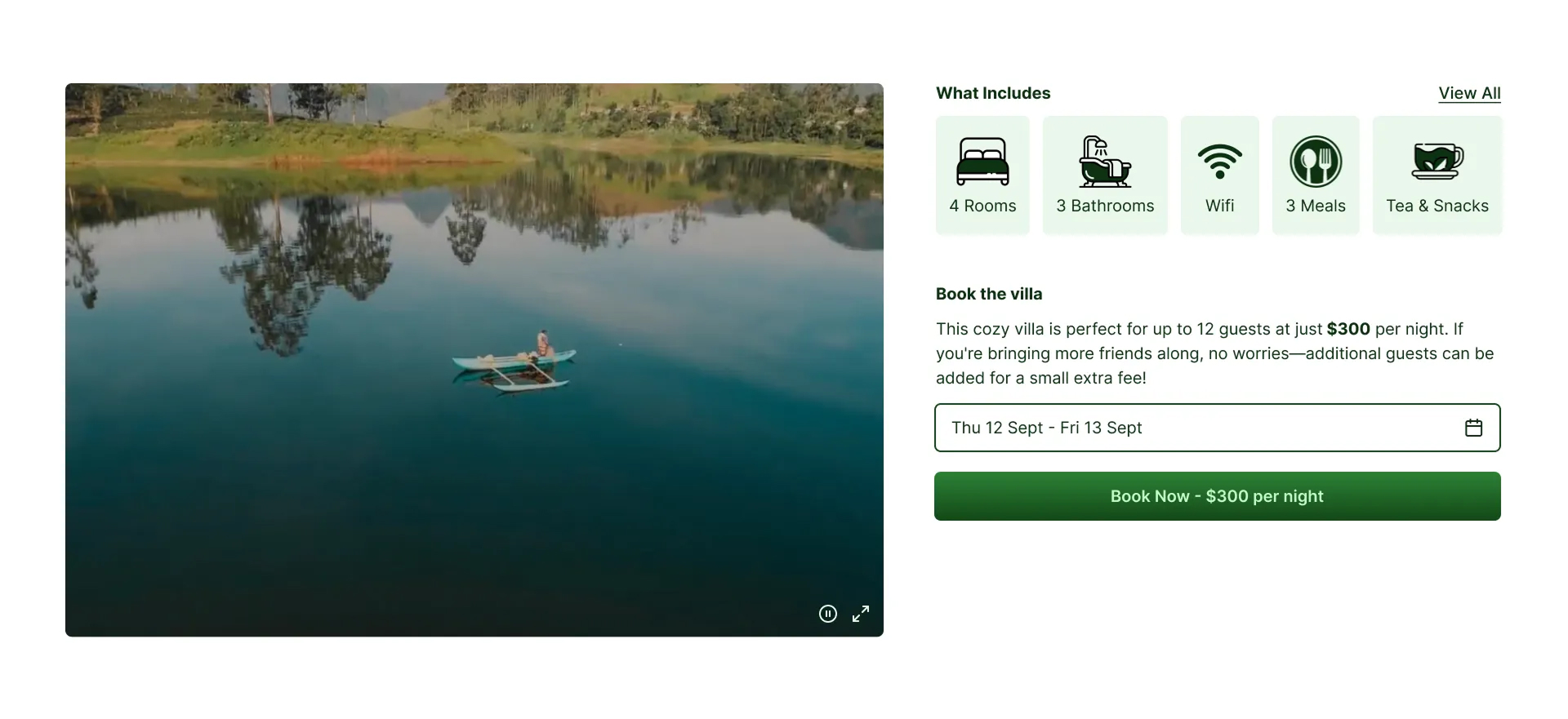Screen dimensions: 1568x719
Task: Select the "3 Meals" label
Action: tap(1316, 206)
